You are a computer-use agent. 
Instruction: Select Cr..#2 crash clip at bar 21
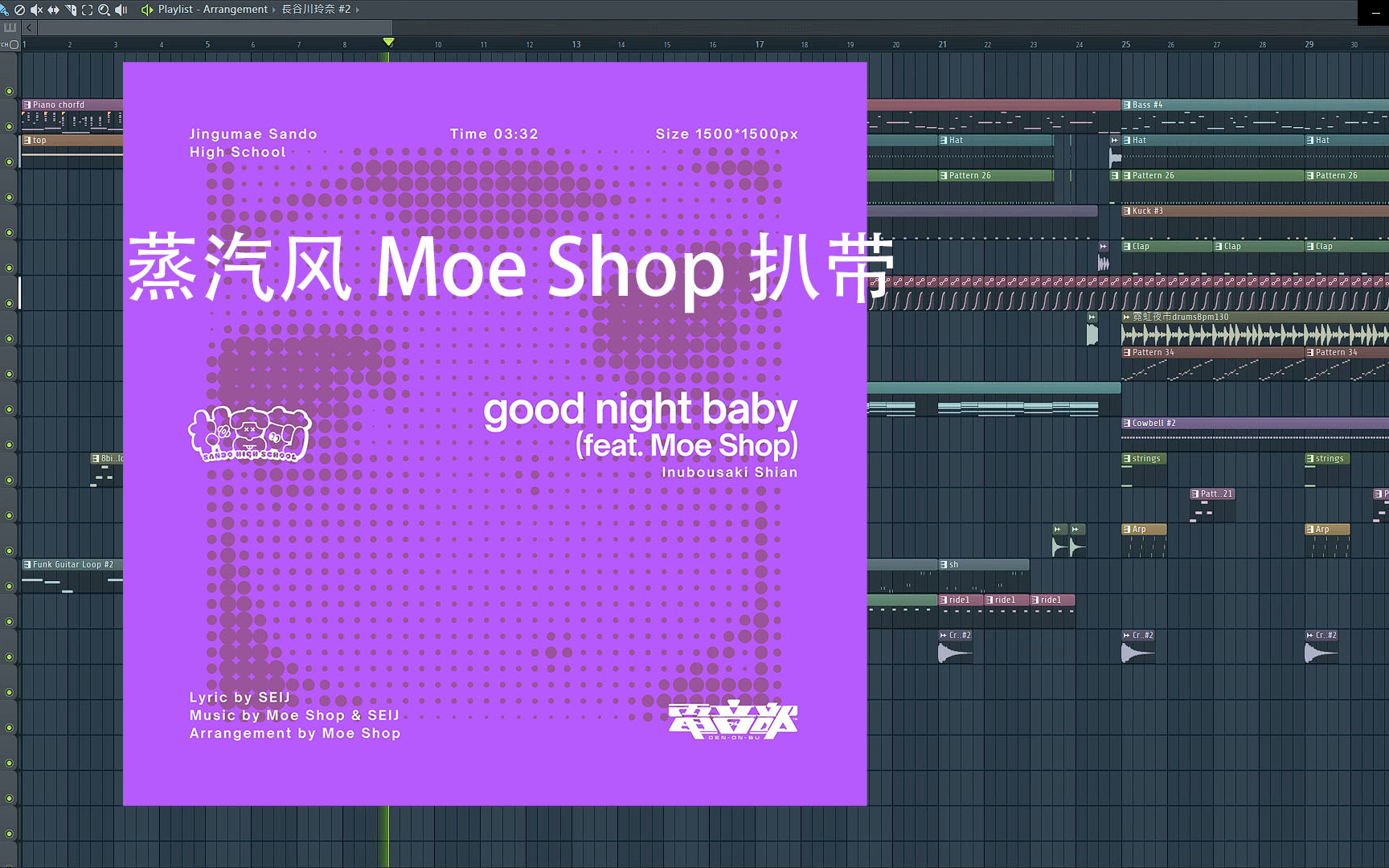click(x=956, y=647)
